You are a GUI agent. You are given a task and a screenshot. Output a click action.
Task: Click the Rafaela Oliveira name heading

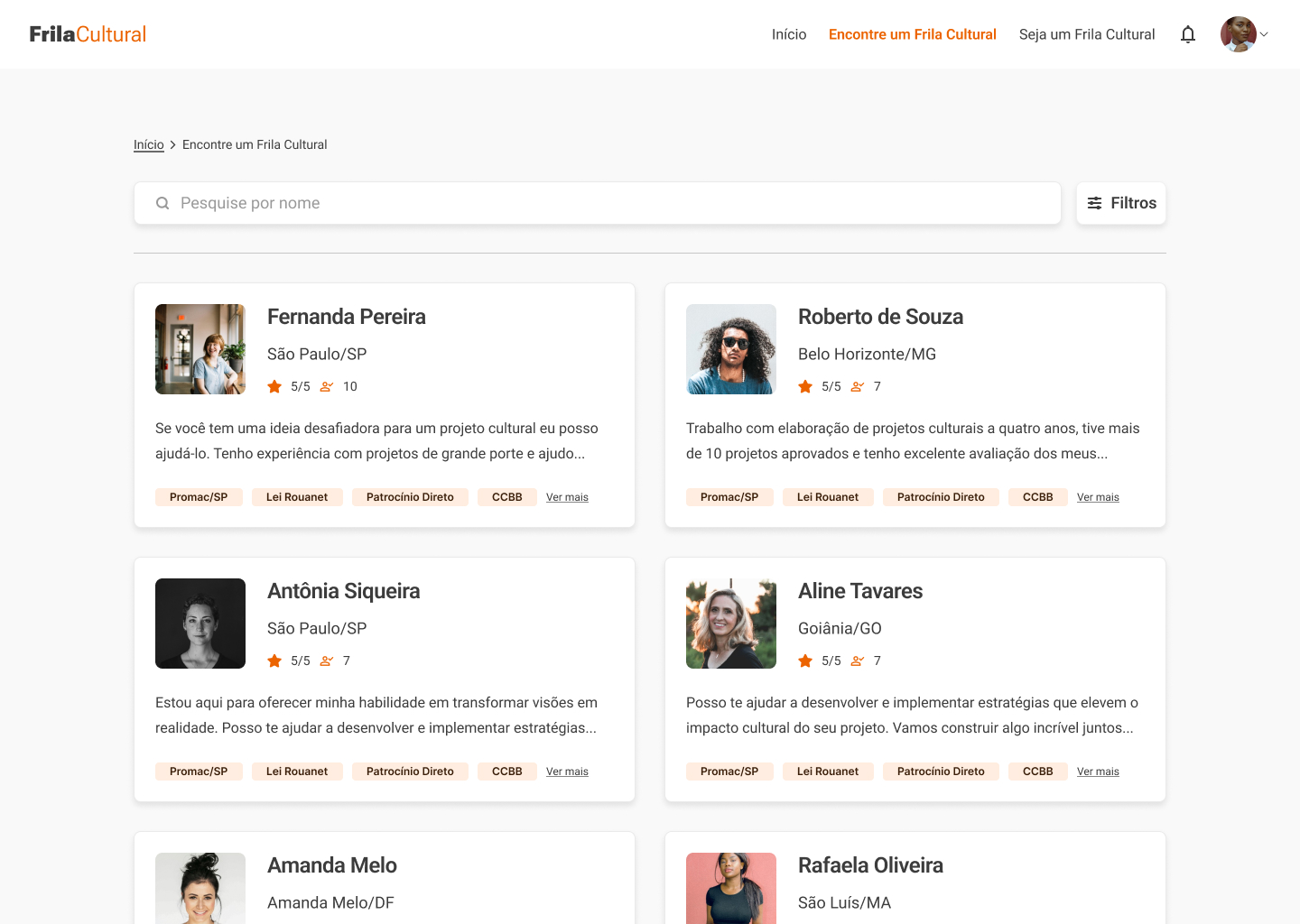[x=870, y=865]
